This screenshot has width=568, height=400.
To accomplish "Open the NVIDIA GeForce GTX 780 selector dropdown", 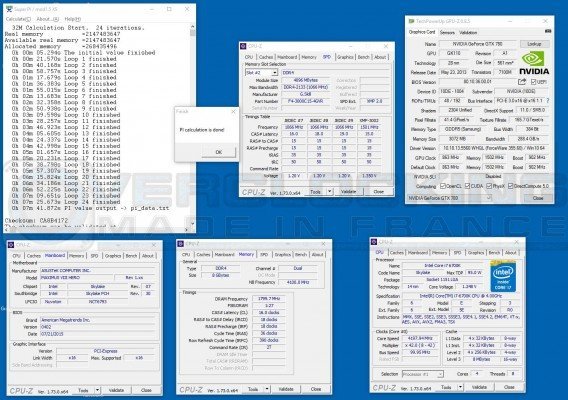I will (488, 198).
